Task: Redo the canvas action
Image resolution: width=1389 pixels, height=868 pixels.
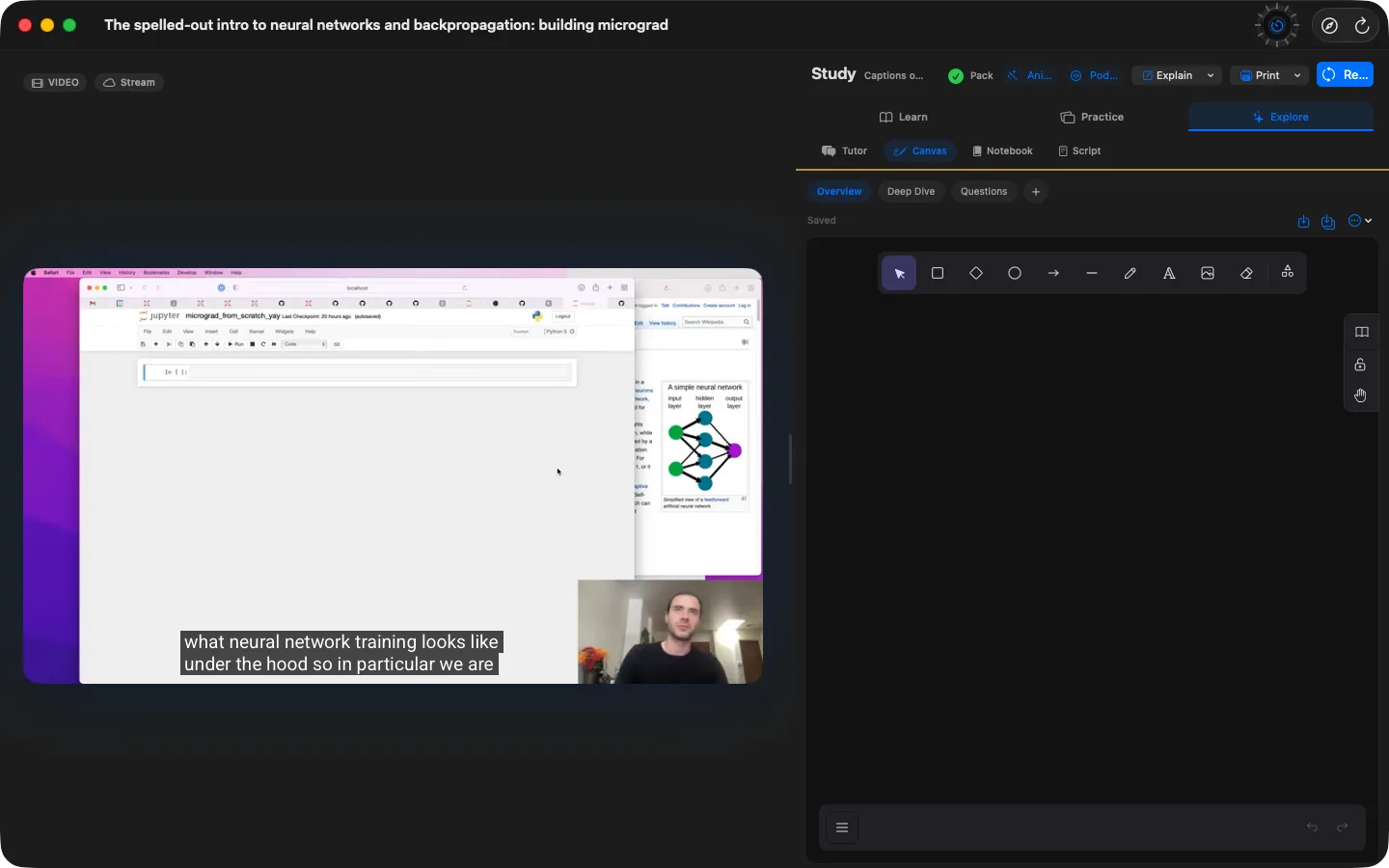Action: point(1343,827)
